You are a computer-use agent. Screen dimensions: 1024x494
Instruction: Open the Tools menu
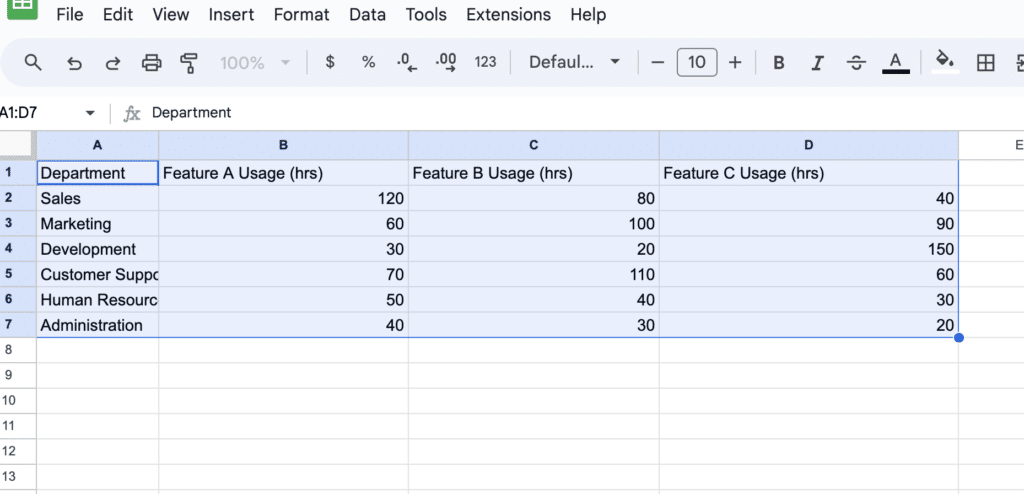[426, 14]
